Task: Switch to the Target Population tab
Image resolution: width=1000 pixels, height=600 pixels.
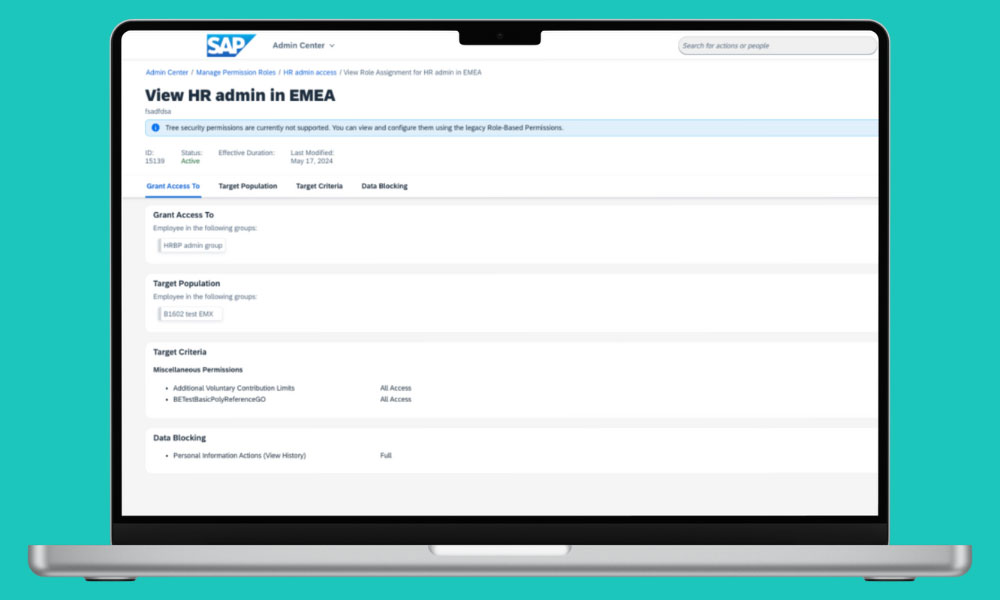Action: (x=247, y=186)
